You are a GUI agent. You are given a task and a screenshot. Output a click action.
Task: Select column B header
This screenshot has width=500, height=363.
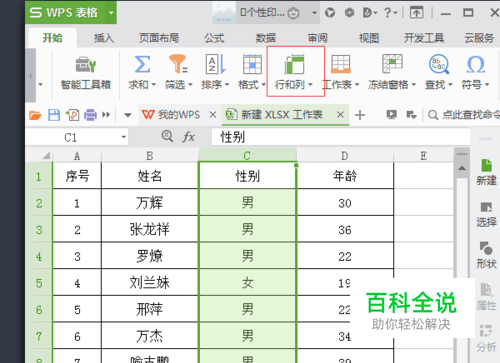click(x=150, y=156)
